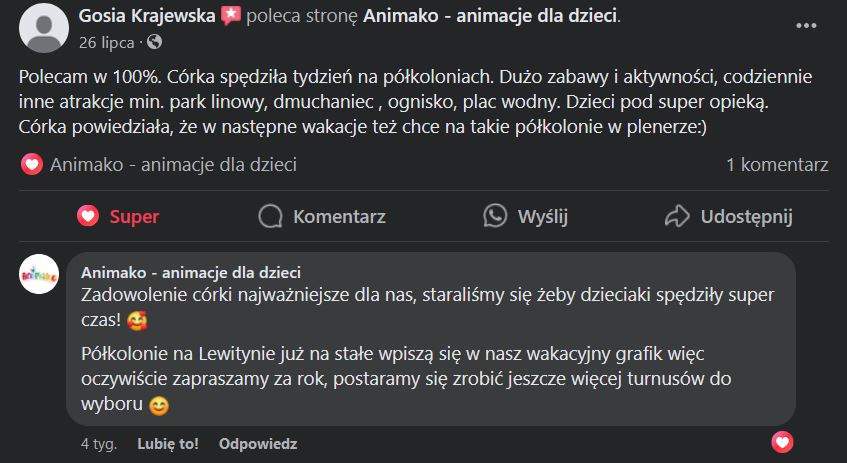This screenshot has height=463, width=847.
Task: Send the post via the WhatsApp Wyślij button
Action: pyautogui.click(x=525, y=216)
